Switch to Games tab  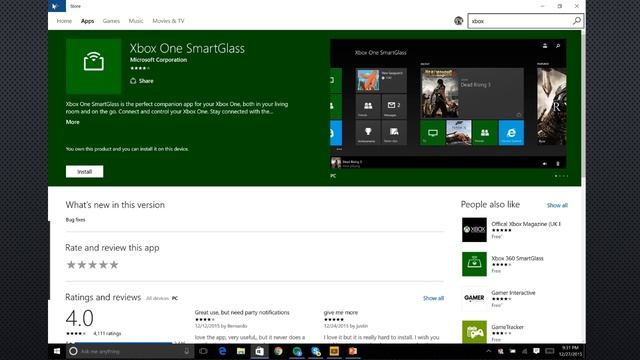[x=111, y=21]
